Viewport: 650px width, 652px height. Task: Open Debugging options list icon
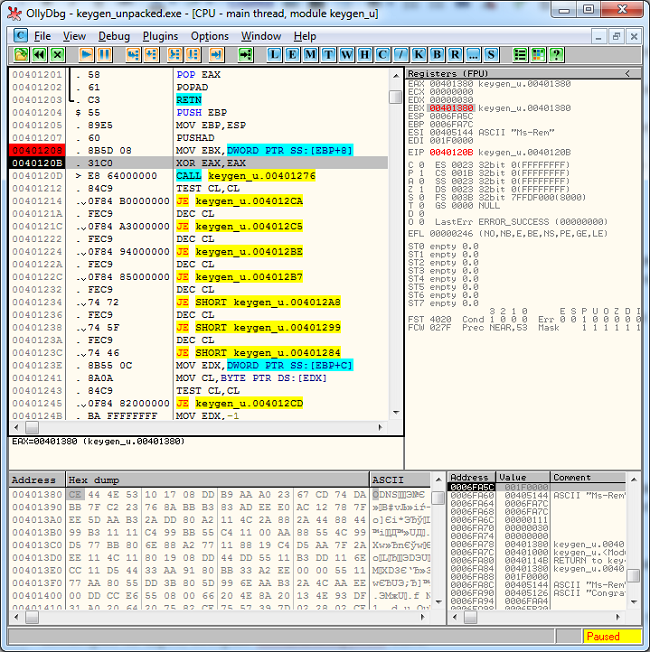click(x=520, y=54)
